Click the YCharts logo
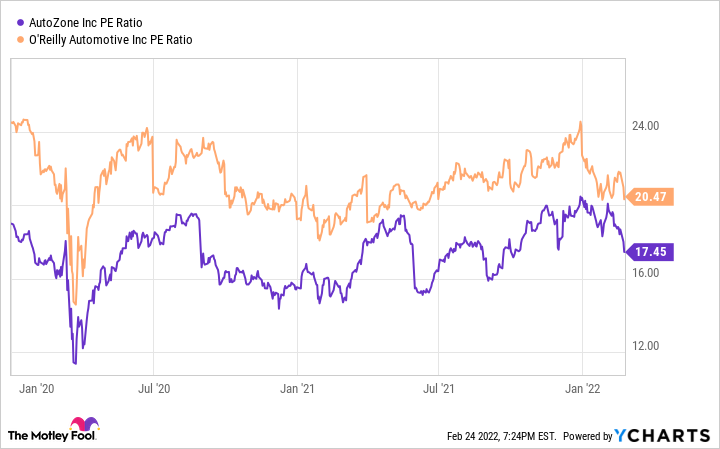Image resolution: width=720 pixels, height=449 pixels. (x=661, y=435)
